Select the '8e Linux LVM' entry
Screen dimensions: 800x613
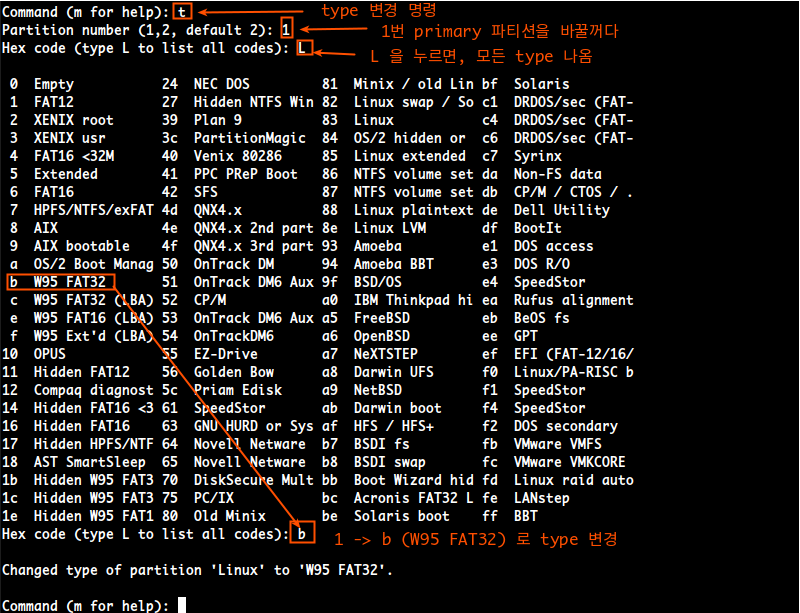[374, 228]
